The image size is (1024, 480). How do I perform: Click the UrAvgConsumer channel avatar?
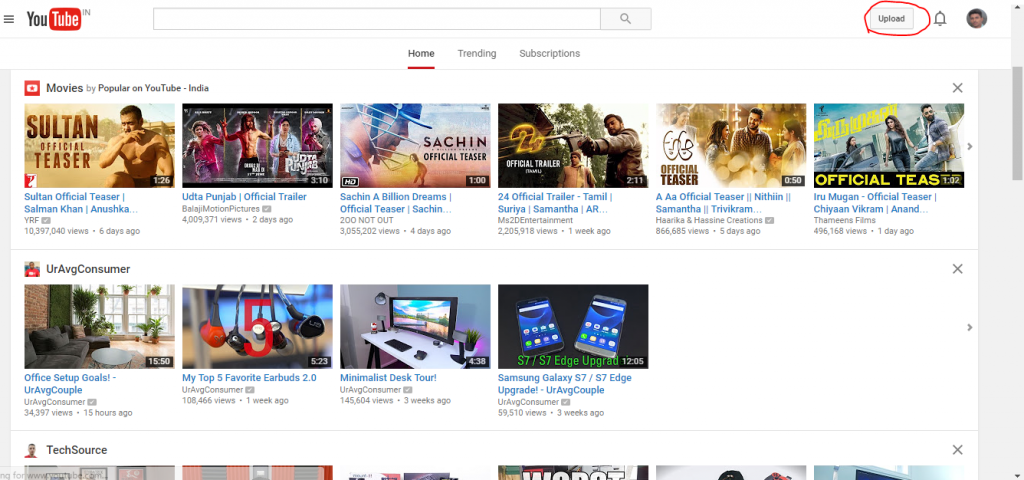point(32,269)
